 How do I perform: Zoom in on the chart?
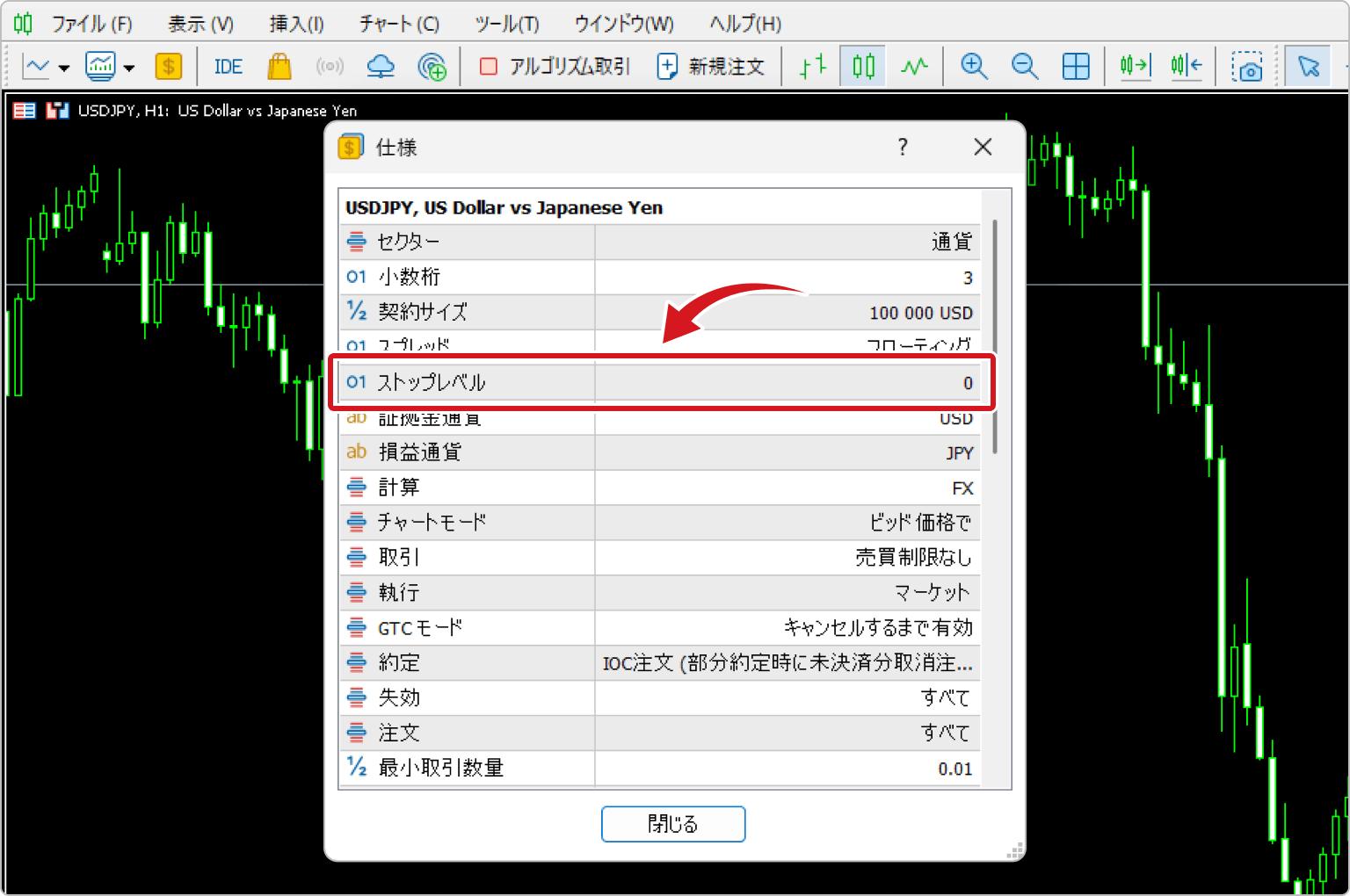click(974, 67)
